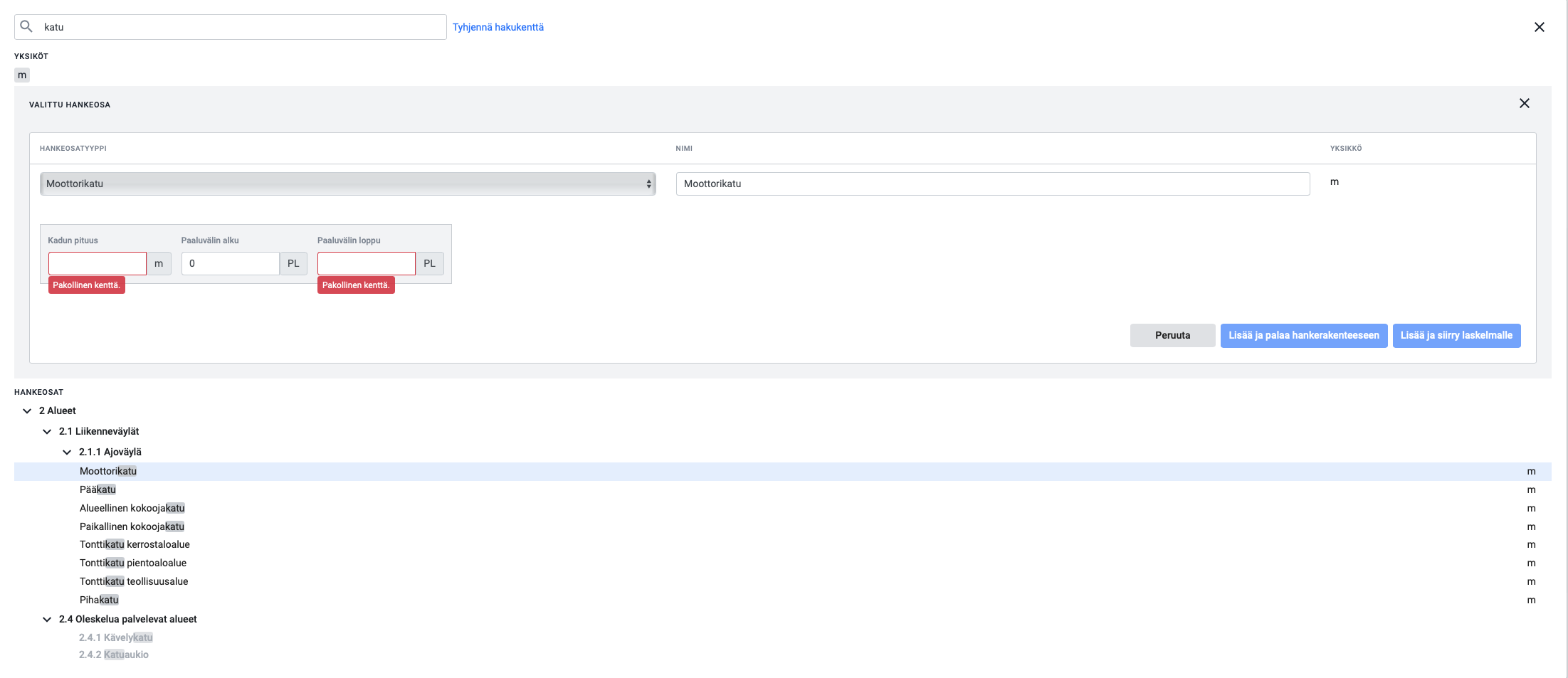Viewport: 1568px width, 678px height.
Task: Click 2.4.1 Kävelykatu item
Action: 116,637
